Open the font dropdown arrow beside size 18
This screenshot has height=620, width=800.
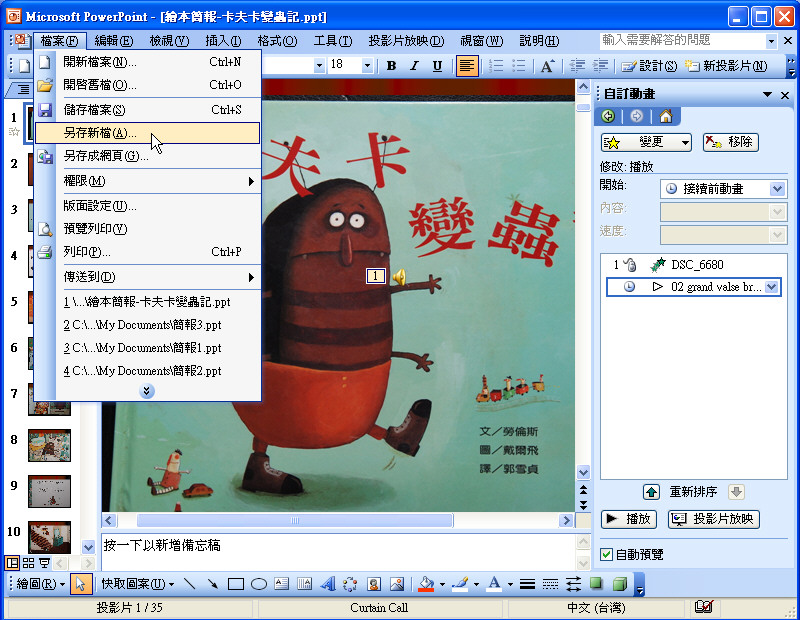click(319, 65)
